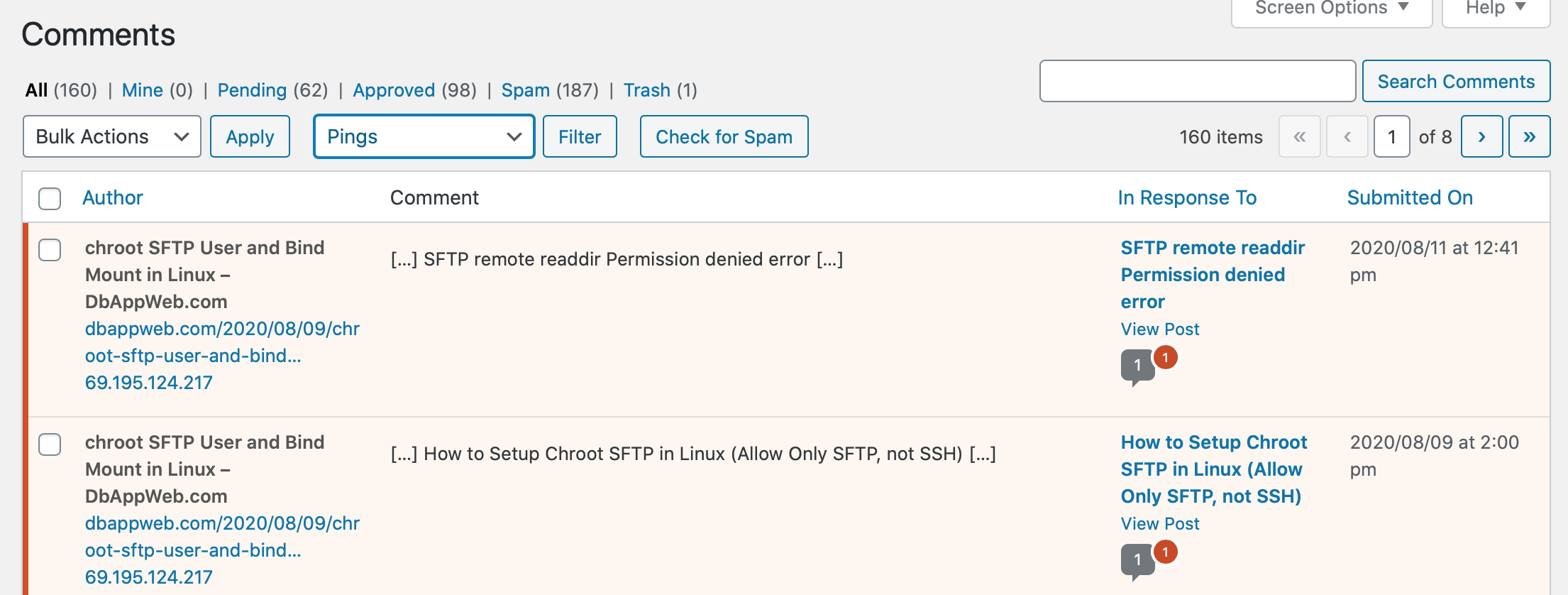Click the 160 items count

[x=1221, y=137]
